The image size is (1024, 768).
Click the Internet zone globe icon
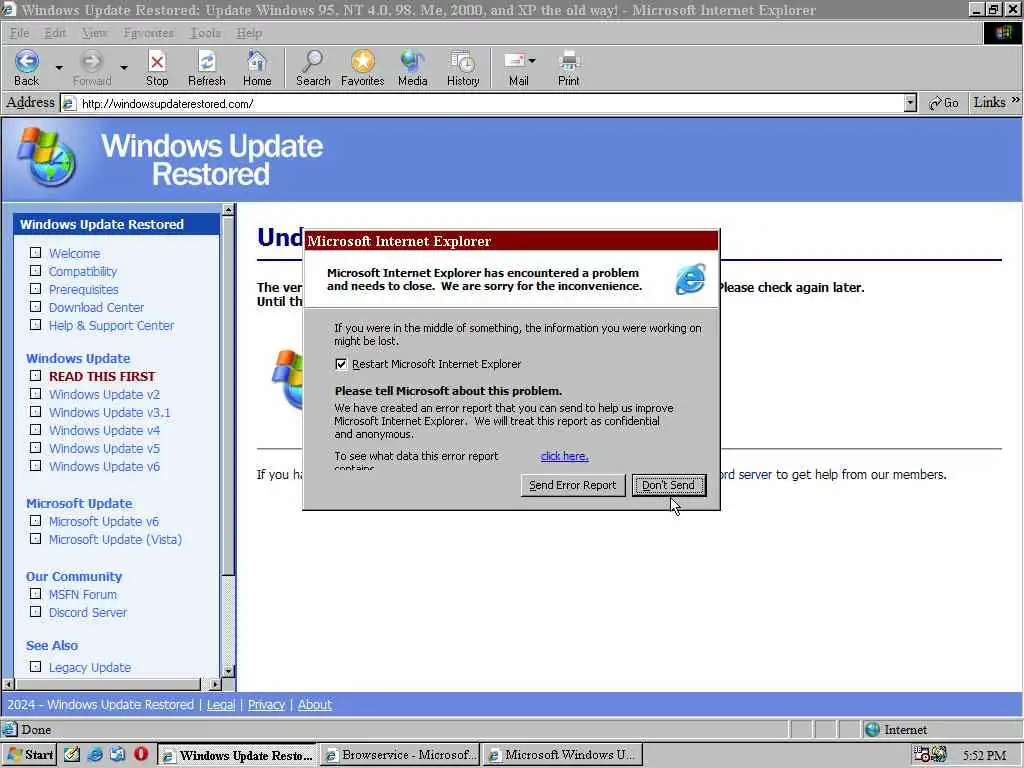872,729
